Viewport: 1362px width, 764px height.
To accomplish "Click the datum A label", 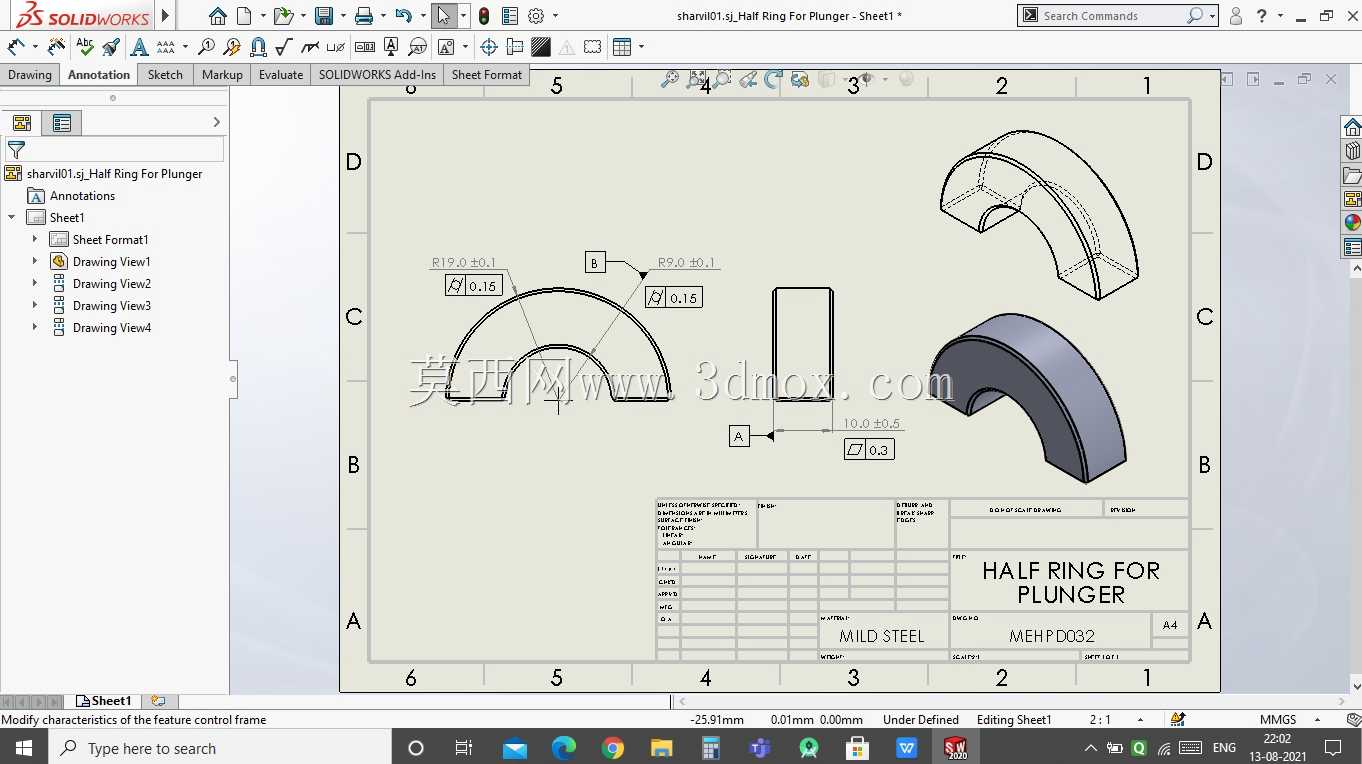I will click(739, 436).
